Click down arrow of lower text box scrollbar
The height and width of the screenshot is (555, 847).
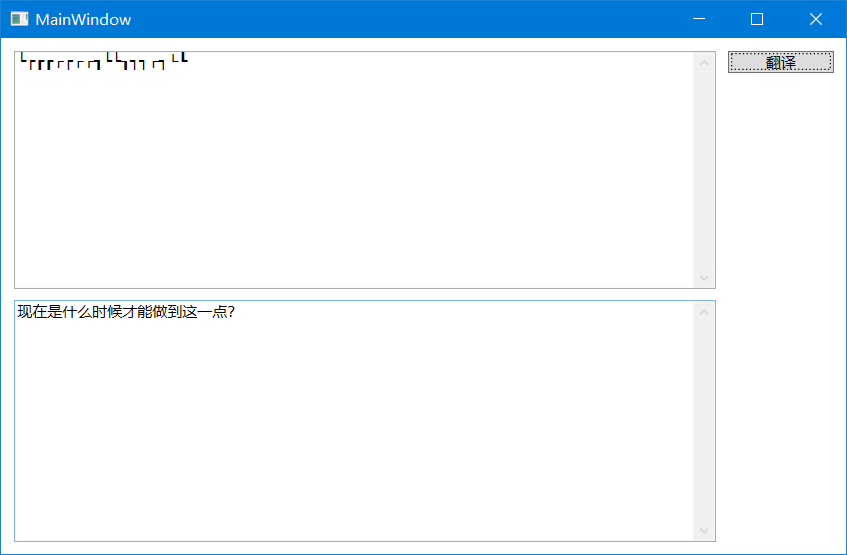(703, 530)
